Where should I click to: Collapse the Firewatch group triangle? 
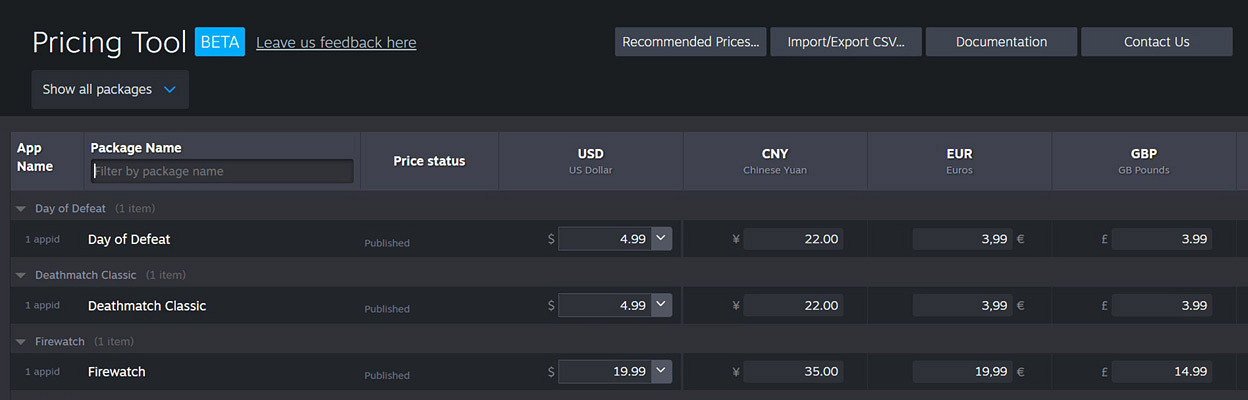[21, 342]
